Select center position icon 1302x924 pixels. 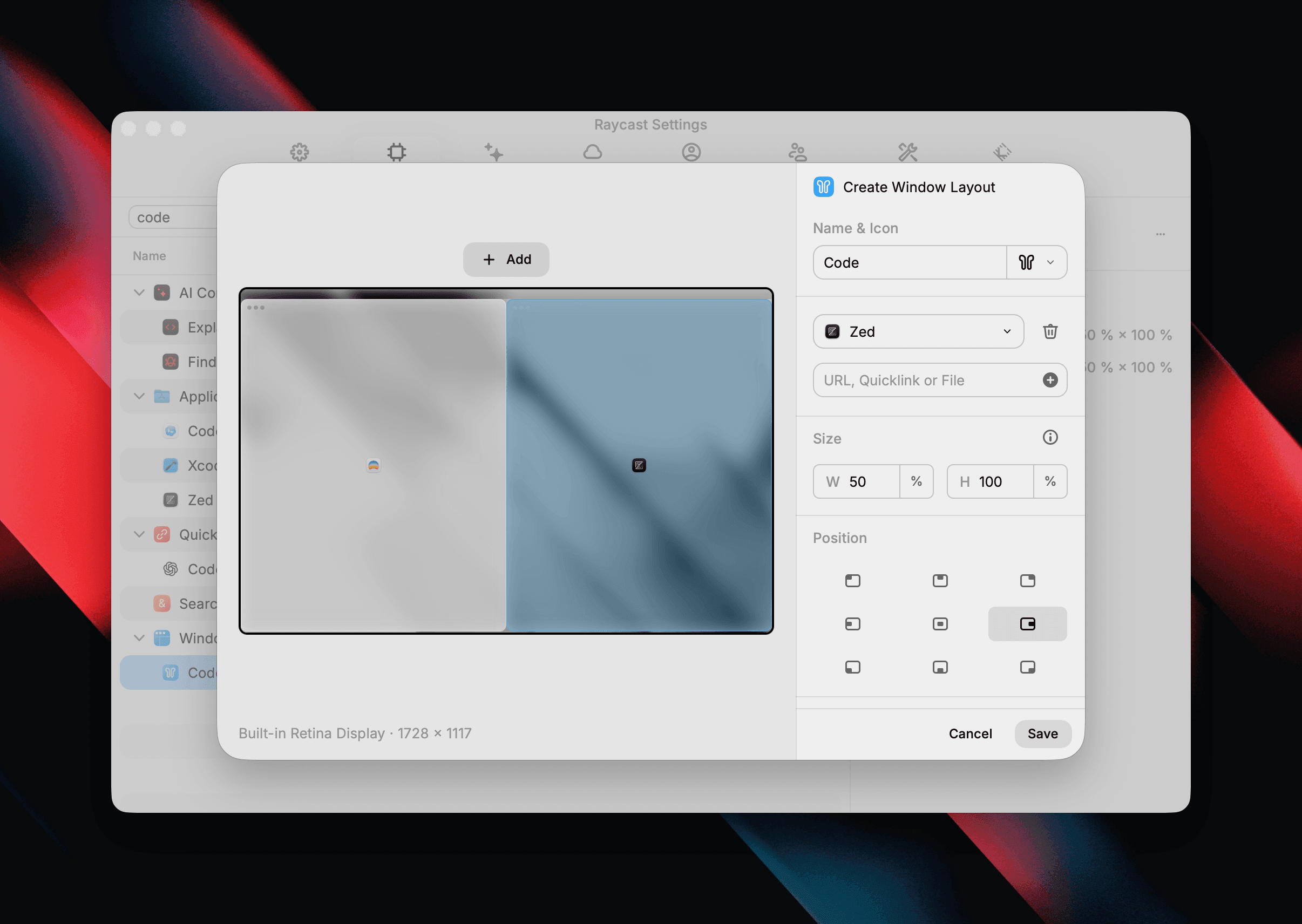940,624
